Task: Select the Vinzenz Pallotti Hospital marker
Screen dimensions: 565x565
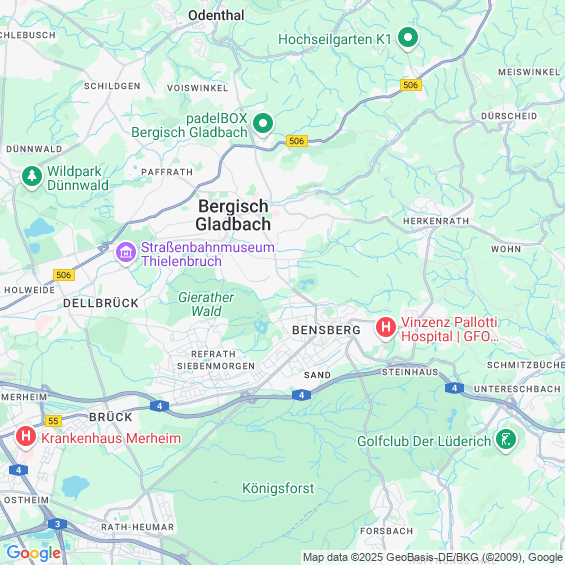Action: pyautogui.click(x=386, y=328)
